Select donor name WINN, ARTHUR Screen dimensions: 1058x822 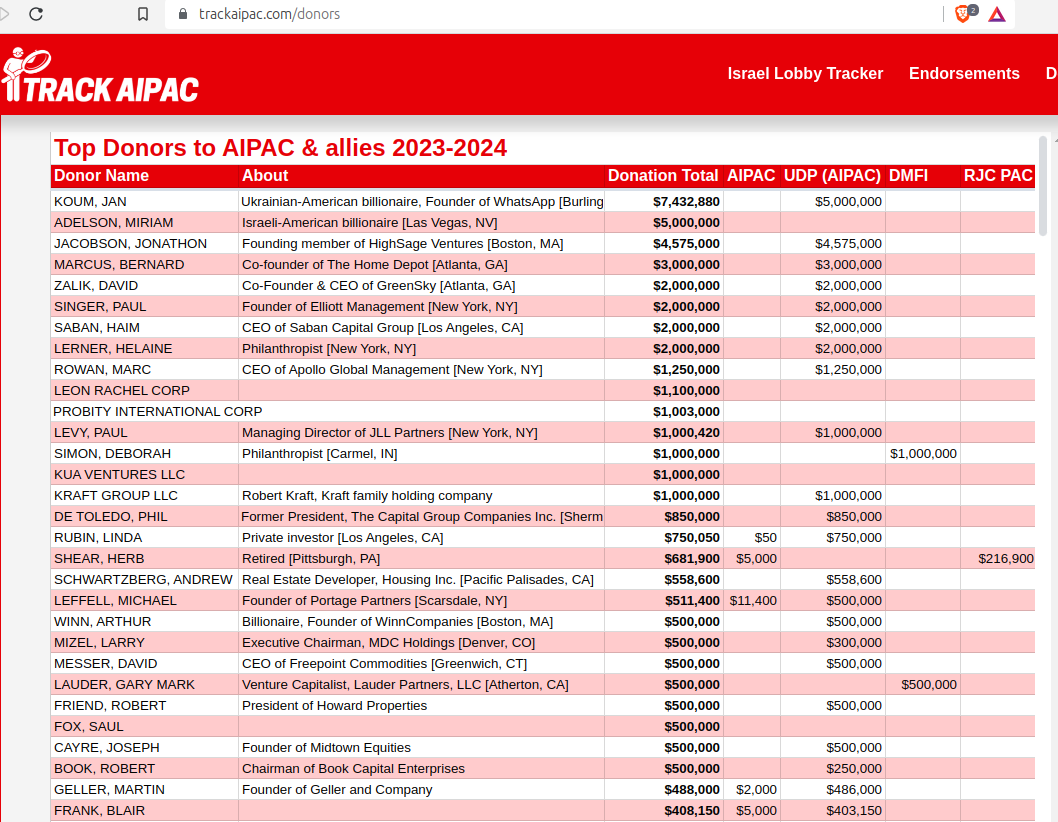tap(103, 621)
